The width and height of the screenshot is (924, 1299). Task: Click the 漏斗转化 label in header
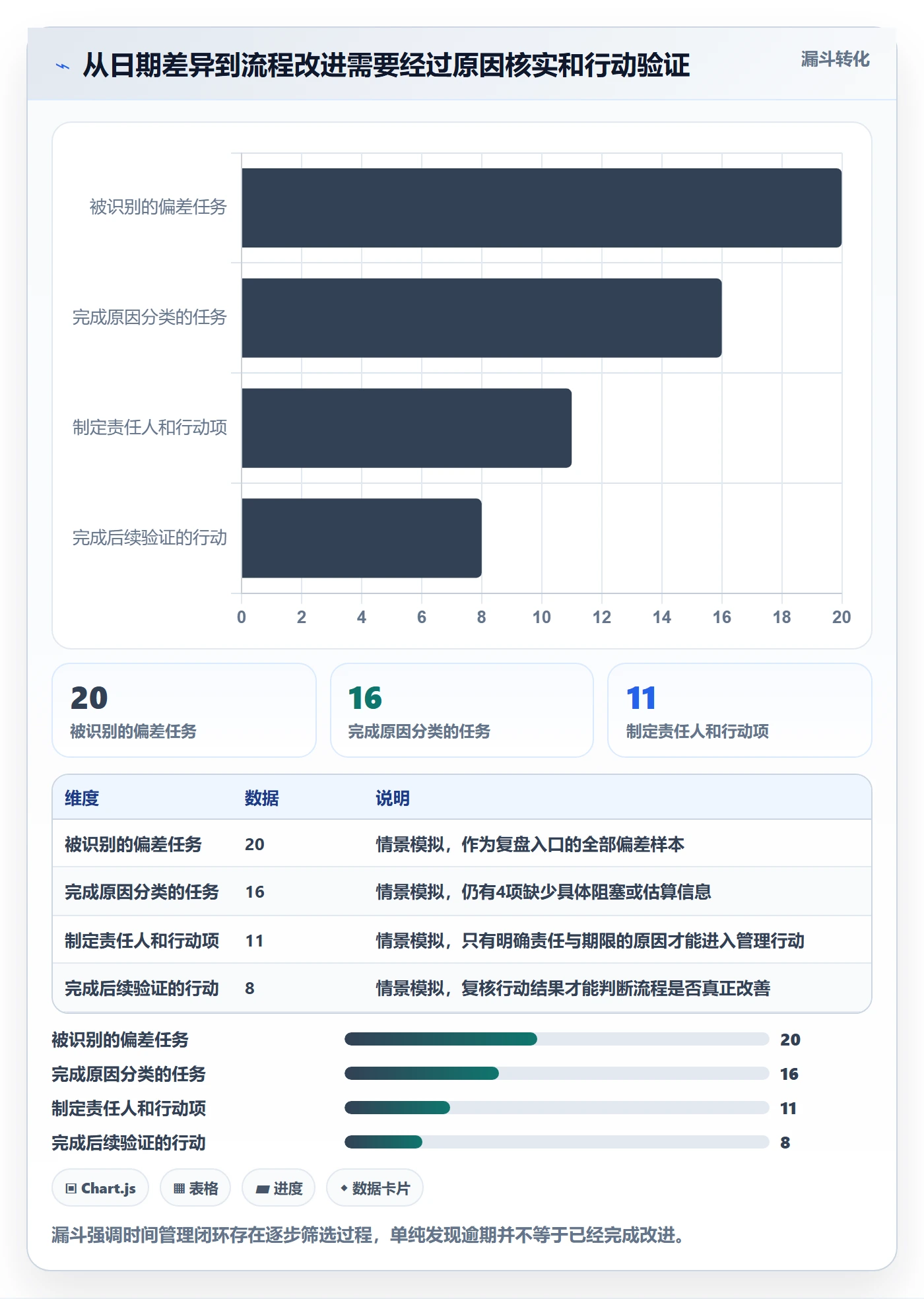click(835, 59)
